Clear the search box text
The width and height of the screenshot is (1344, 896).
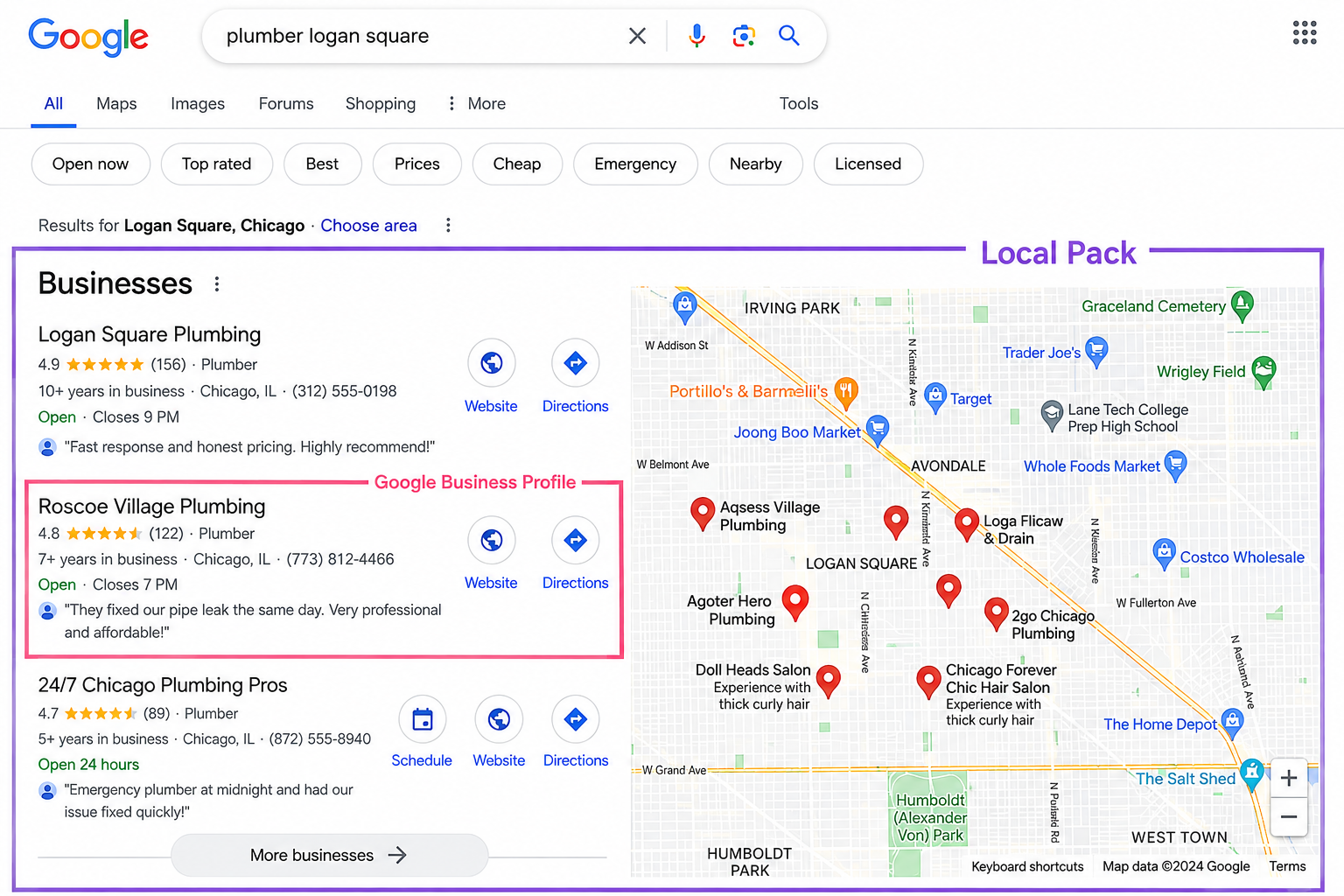coord(637,36)
